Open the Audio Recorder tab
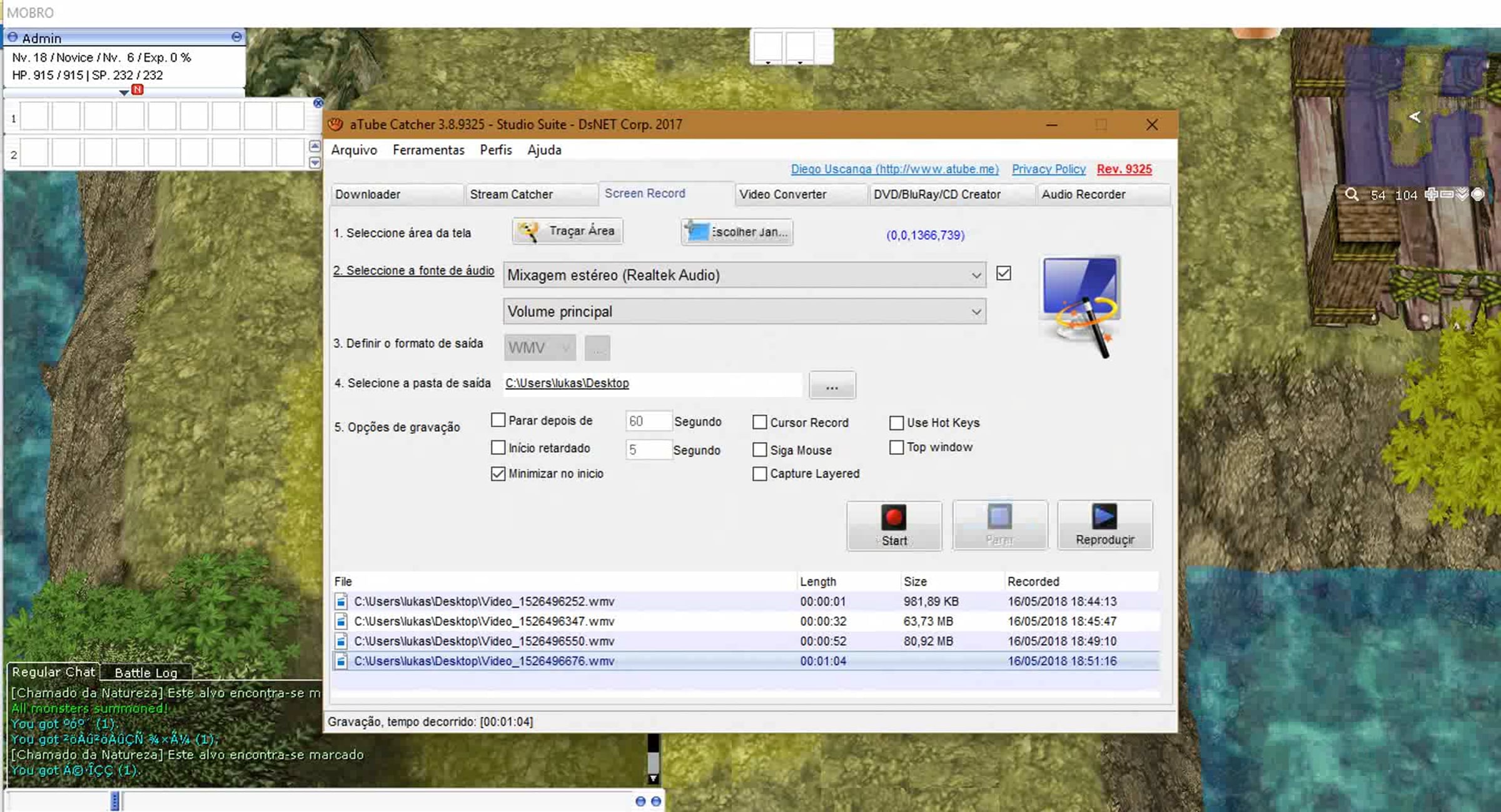The width and height of the screenshot is (1501, 812). pyautogui.click(x=1104, y=194)
